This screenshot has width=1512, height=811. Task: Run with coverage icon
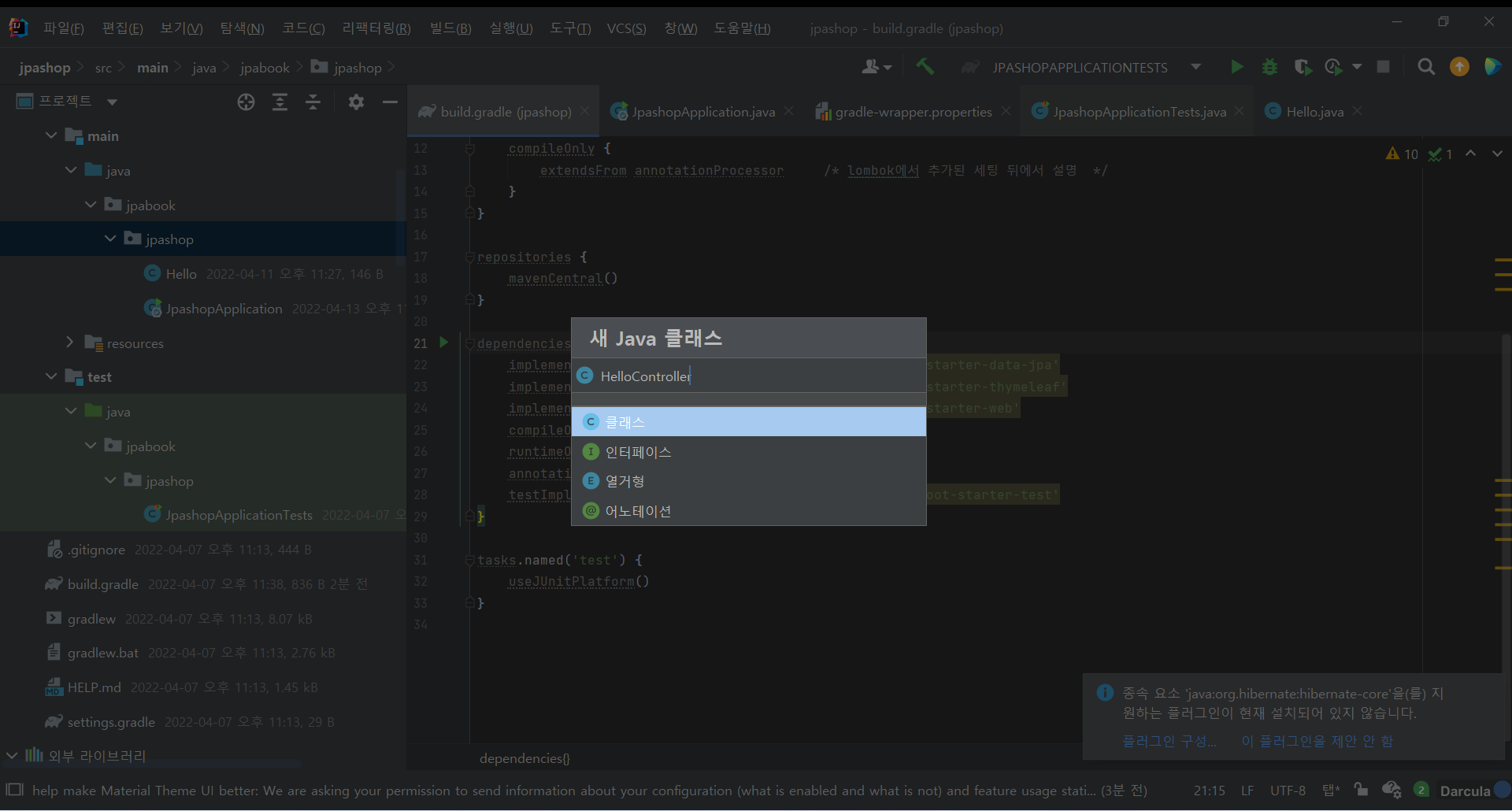click(x=1303, y=67)
